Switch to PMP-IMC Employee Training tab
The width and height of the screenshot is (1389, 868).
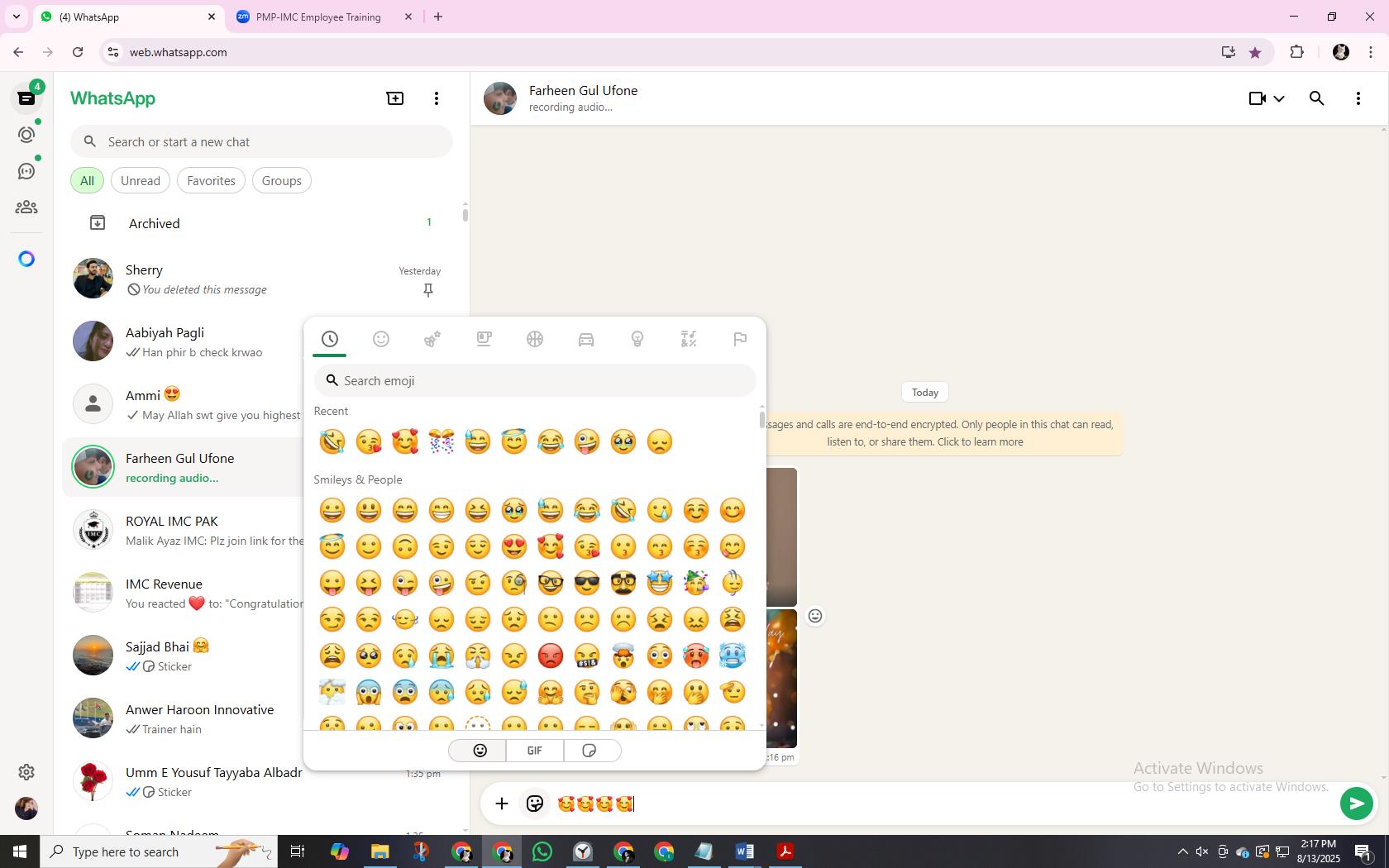pos(324,17)
